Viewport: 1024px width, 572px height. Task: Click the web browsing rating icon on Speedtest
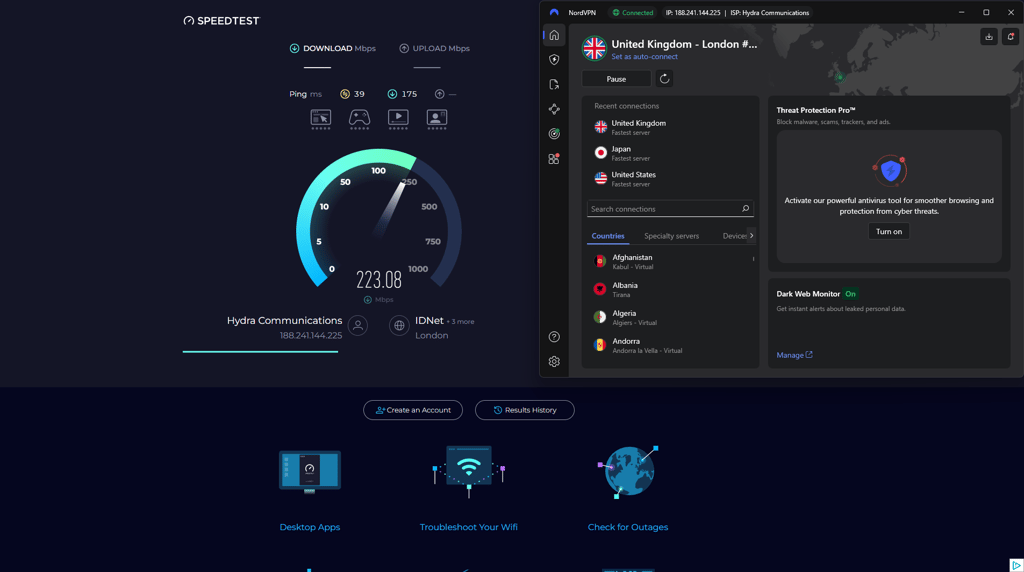320,119
